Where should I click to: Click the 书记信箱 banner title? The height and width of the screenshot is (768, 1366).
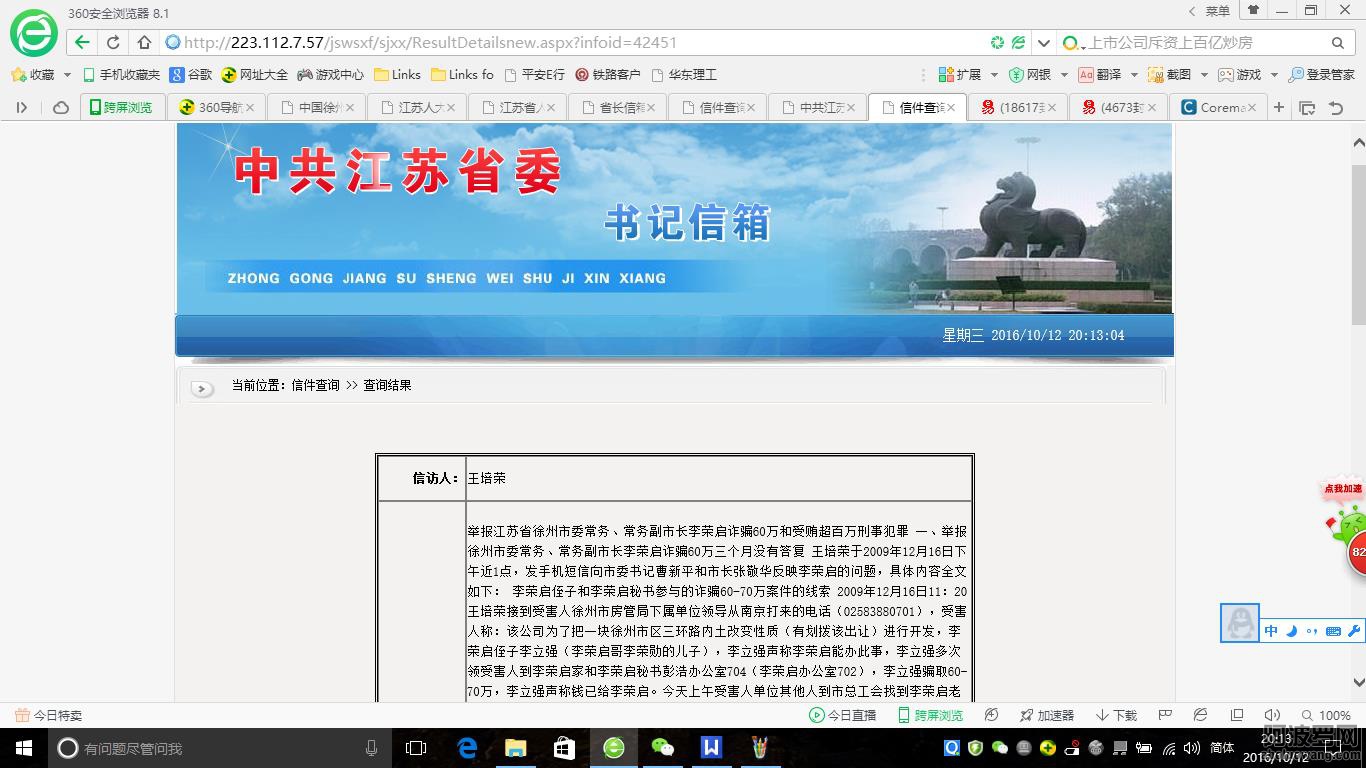tap(688, 223)
